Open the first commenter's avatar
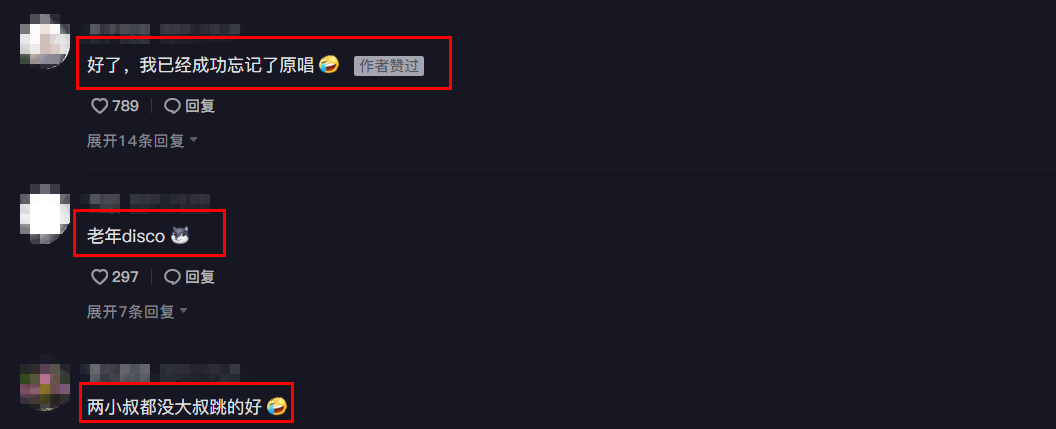This screenshot has height=429, width=1056. [45, 42]
